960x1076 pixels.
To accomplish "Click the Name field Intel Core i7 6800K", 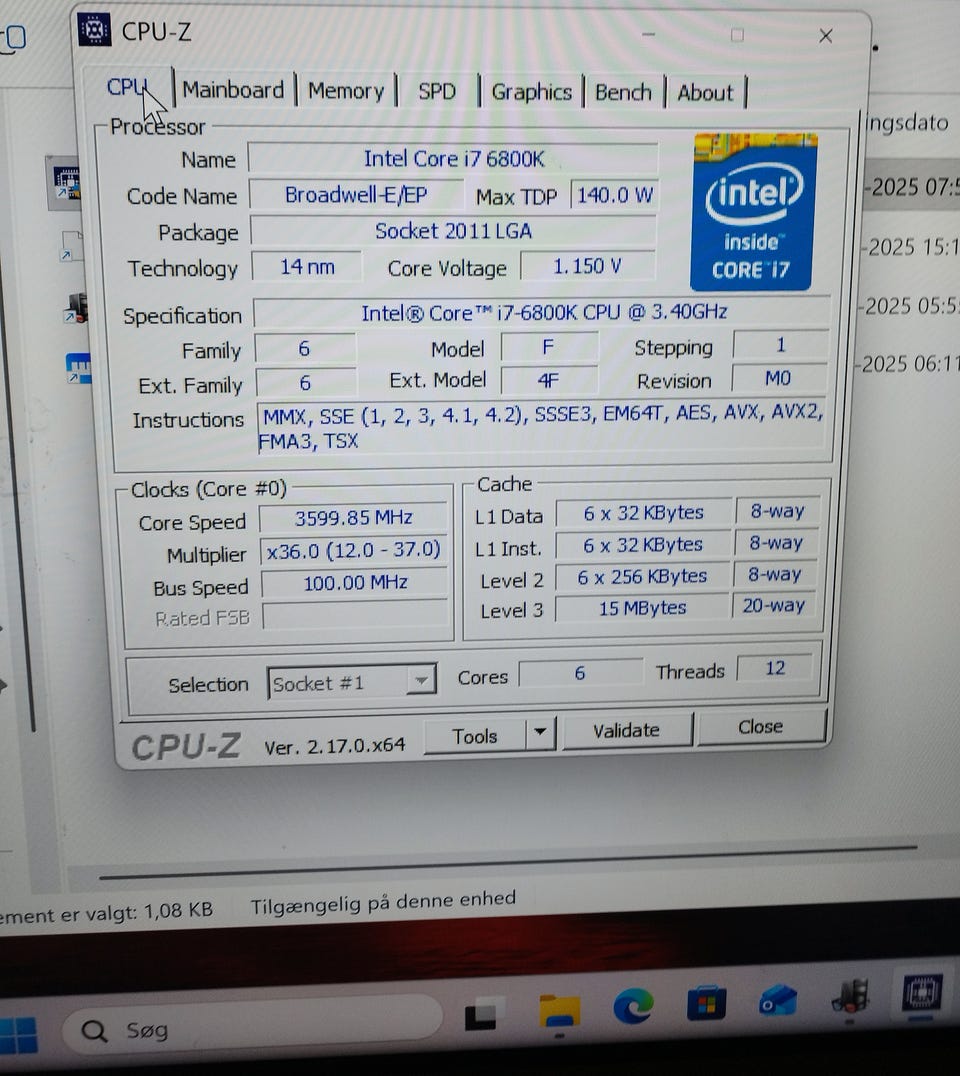I will 453,159.
